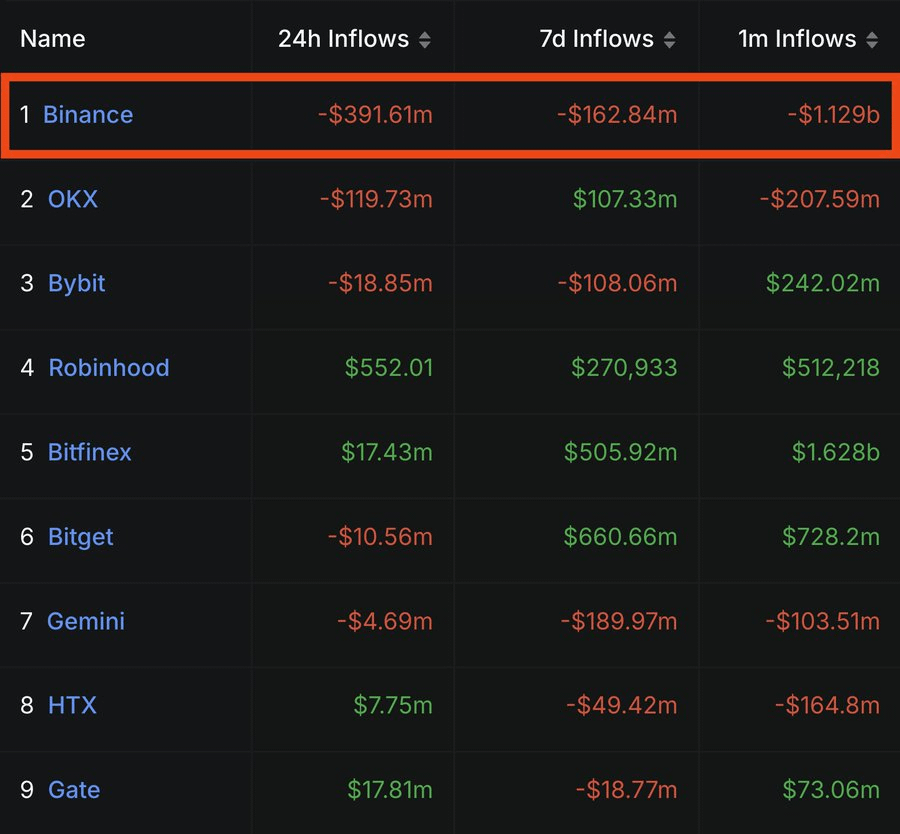Select Bitfinex 1m inflow value $1.628b
This screenshot has width=900, height=834.
pyautogui.click(x=836, y=452)
